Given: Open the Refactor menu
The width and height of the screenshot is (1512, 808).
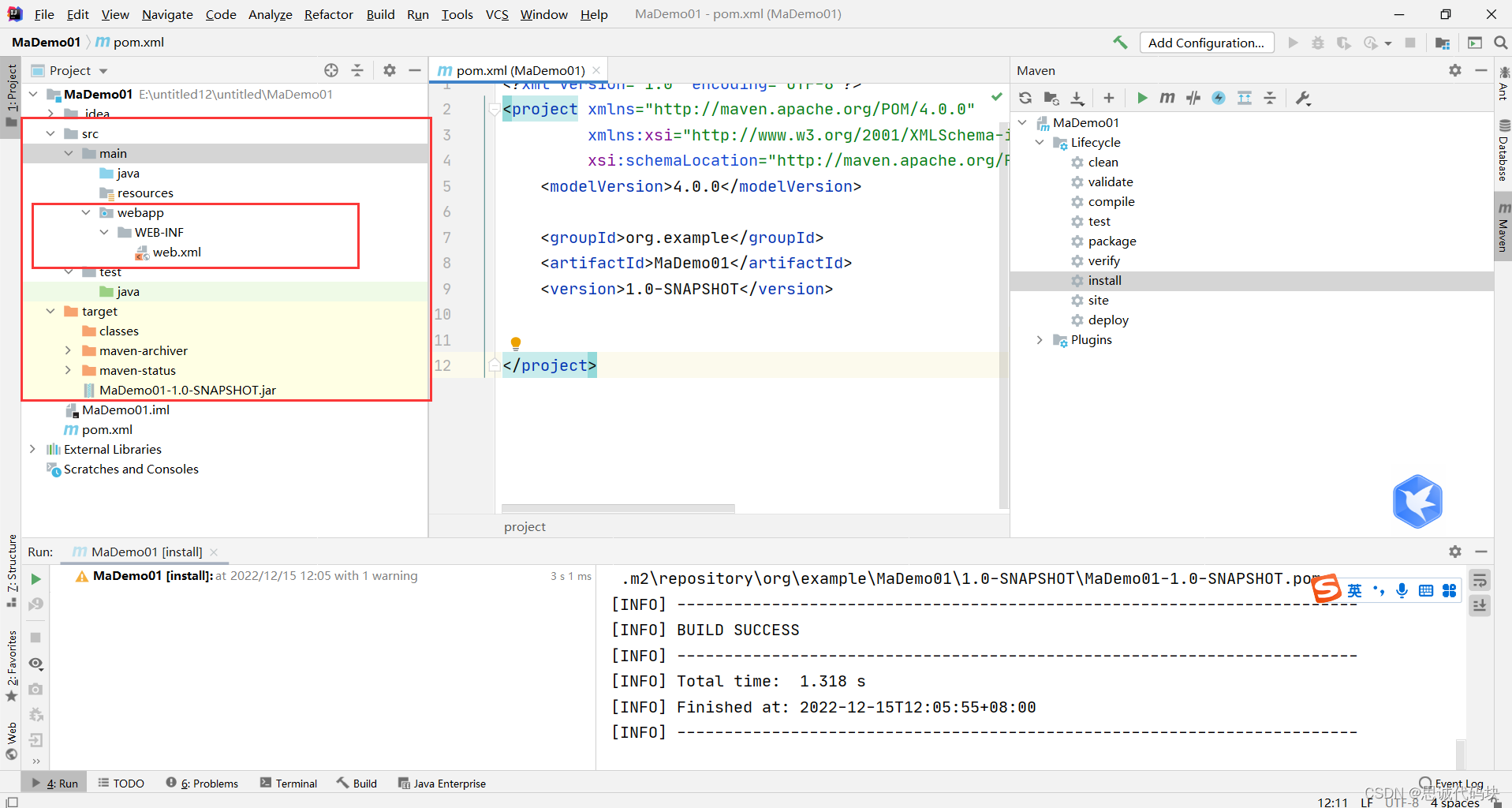Looking at the screenshot, I should tap(329, 14).
